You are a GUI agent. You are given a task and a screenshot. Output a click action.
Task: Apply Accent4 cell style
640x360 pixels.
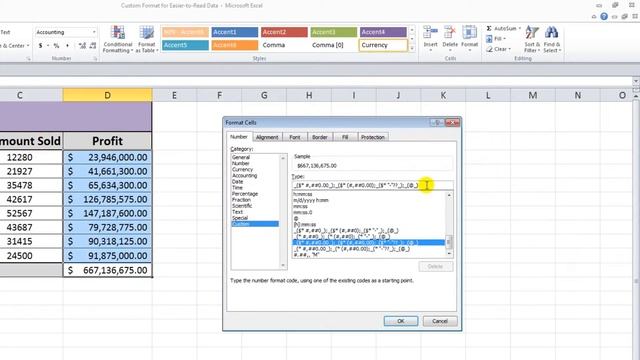383,32
